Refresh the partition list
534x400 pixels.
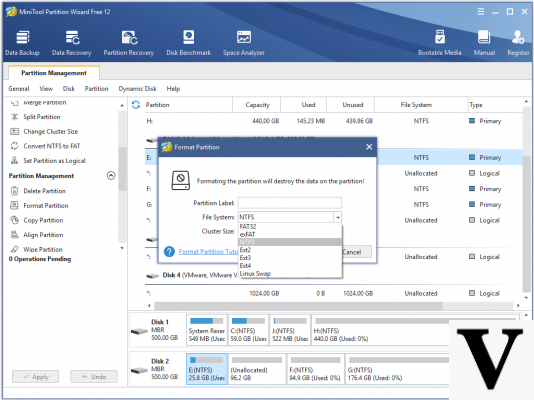tap(136, 105)
